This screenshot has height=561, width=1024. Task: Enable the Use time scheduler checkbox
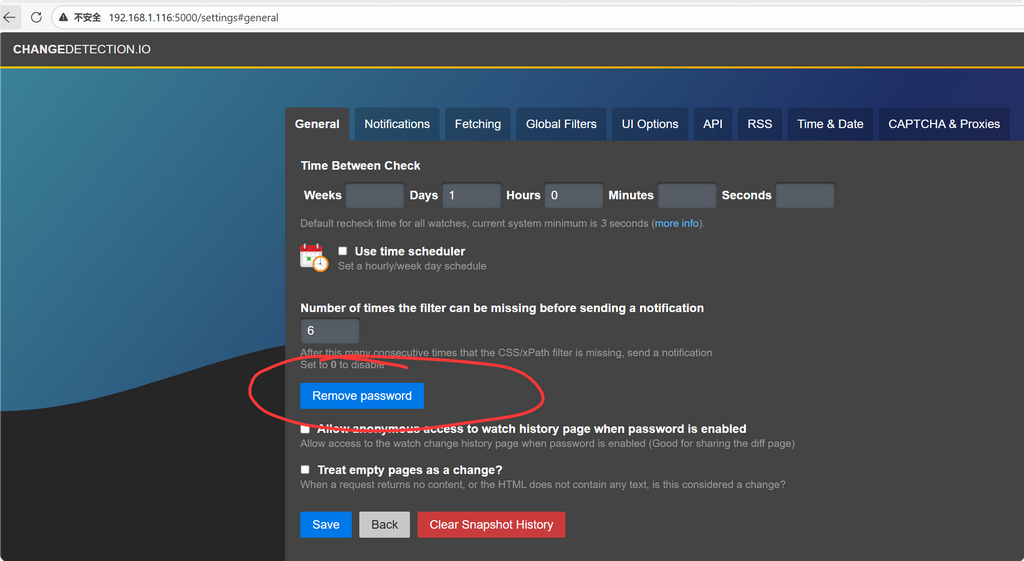(x=343, y=251)
